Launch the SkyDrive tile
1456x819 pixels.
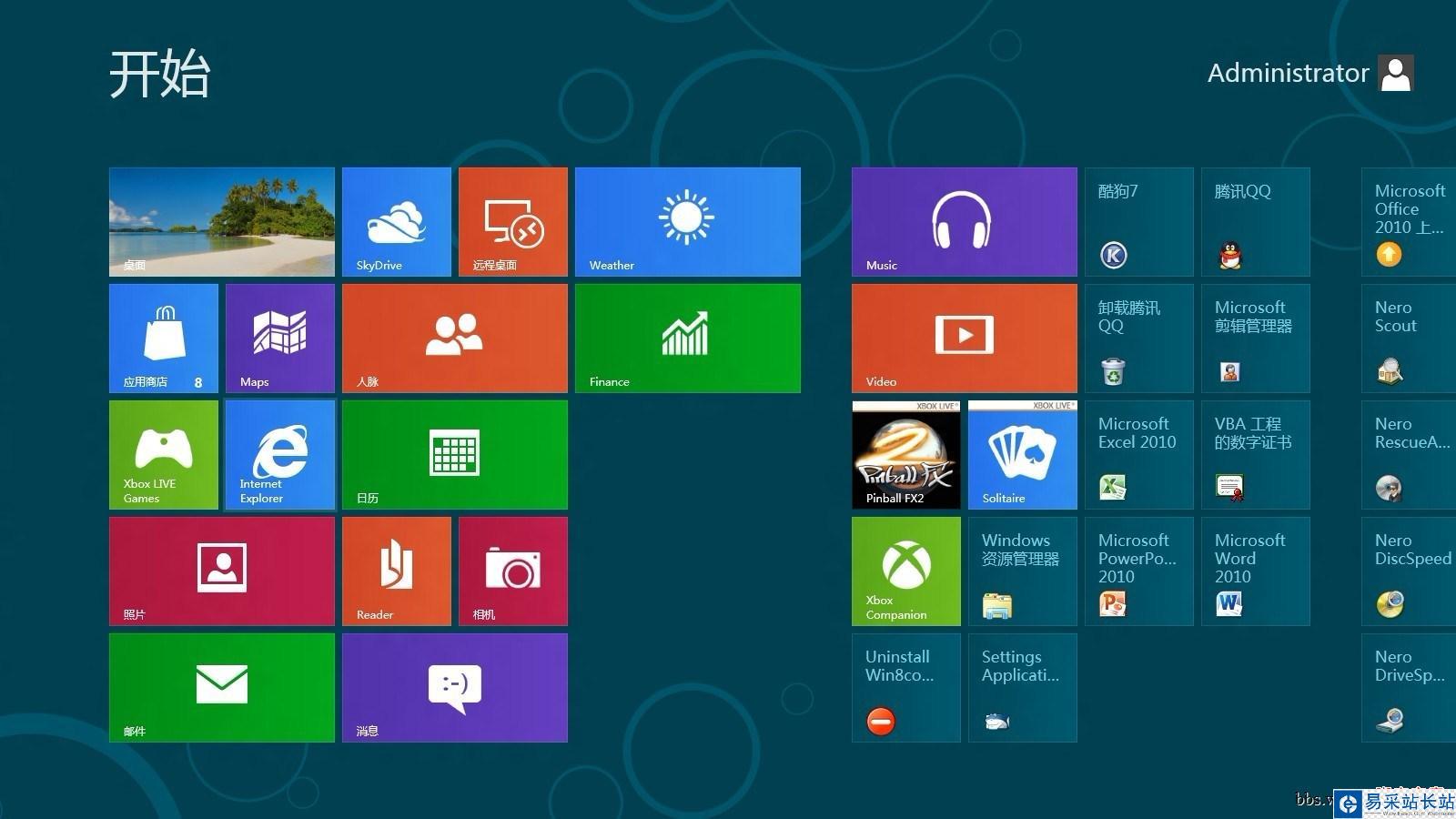[397, 222]
